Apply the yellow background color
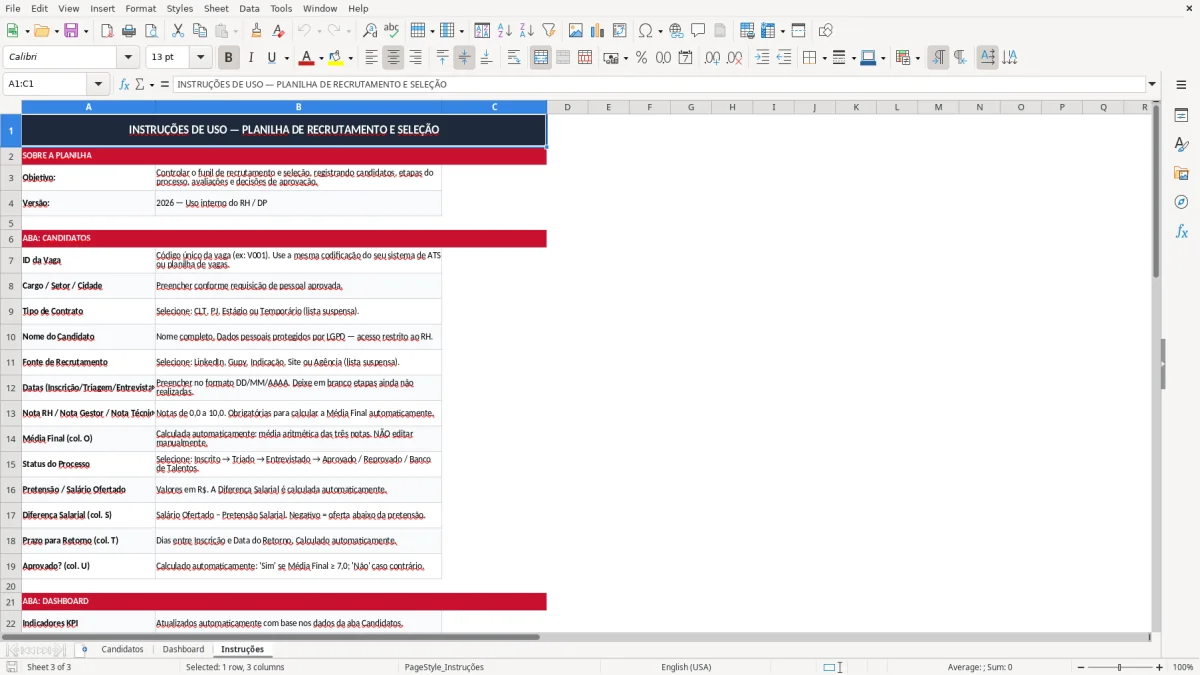Image resolution: width=1200 pixels, height=675 pixels. click(335, 58)
